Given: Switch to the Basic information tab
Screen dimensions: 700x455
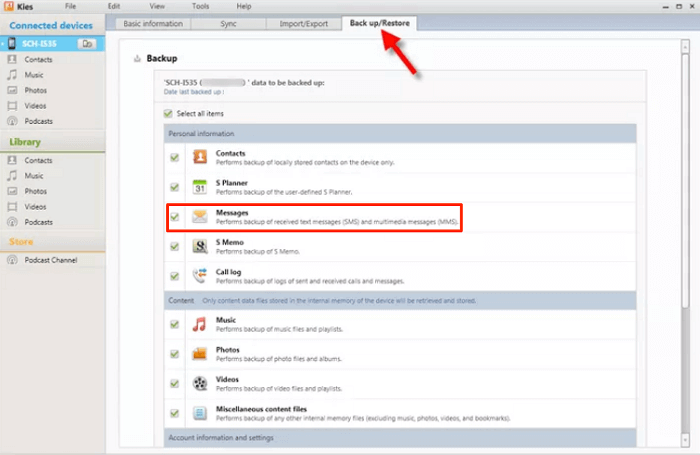Looking at the screenshot, I should [153, 24].
